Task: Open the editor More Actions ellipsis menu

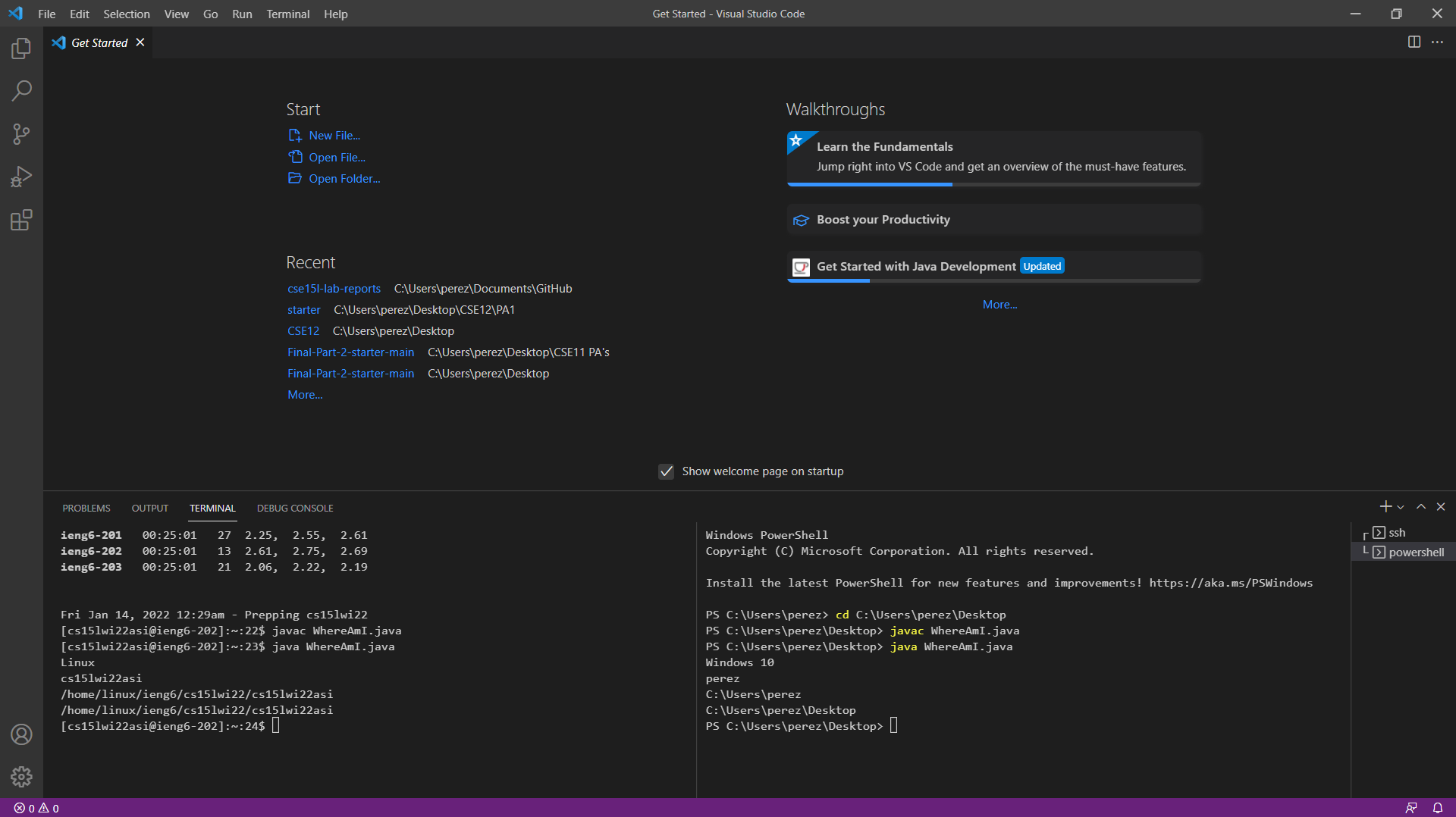Action: 1437,42
